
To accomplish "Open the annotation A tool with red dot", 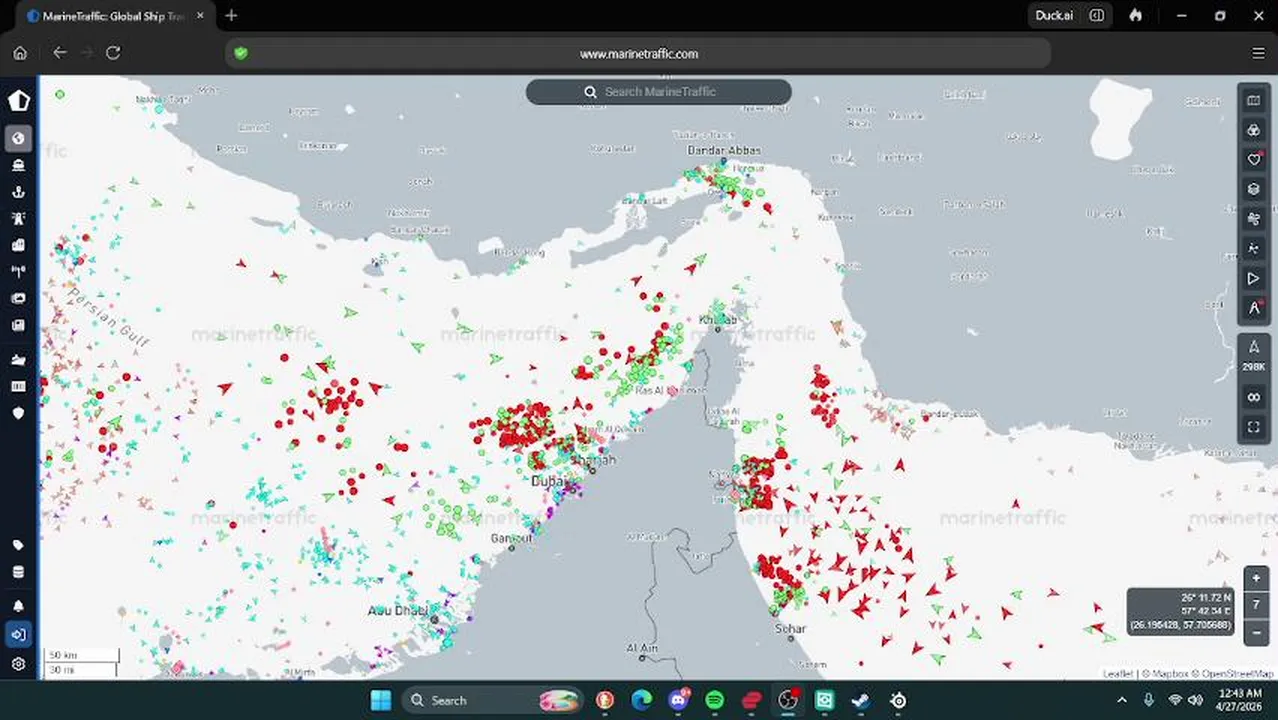I will pyautogui.click(x=1254, y=308).
